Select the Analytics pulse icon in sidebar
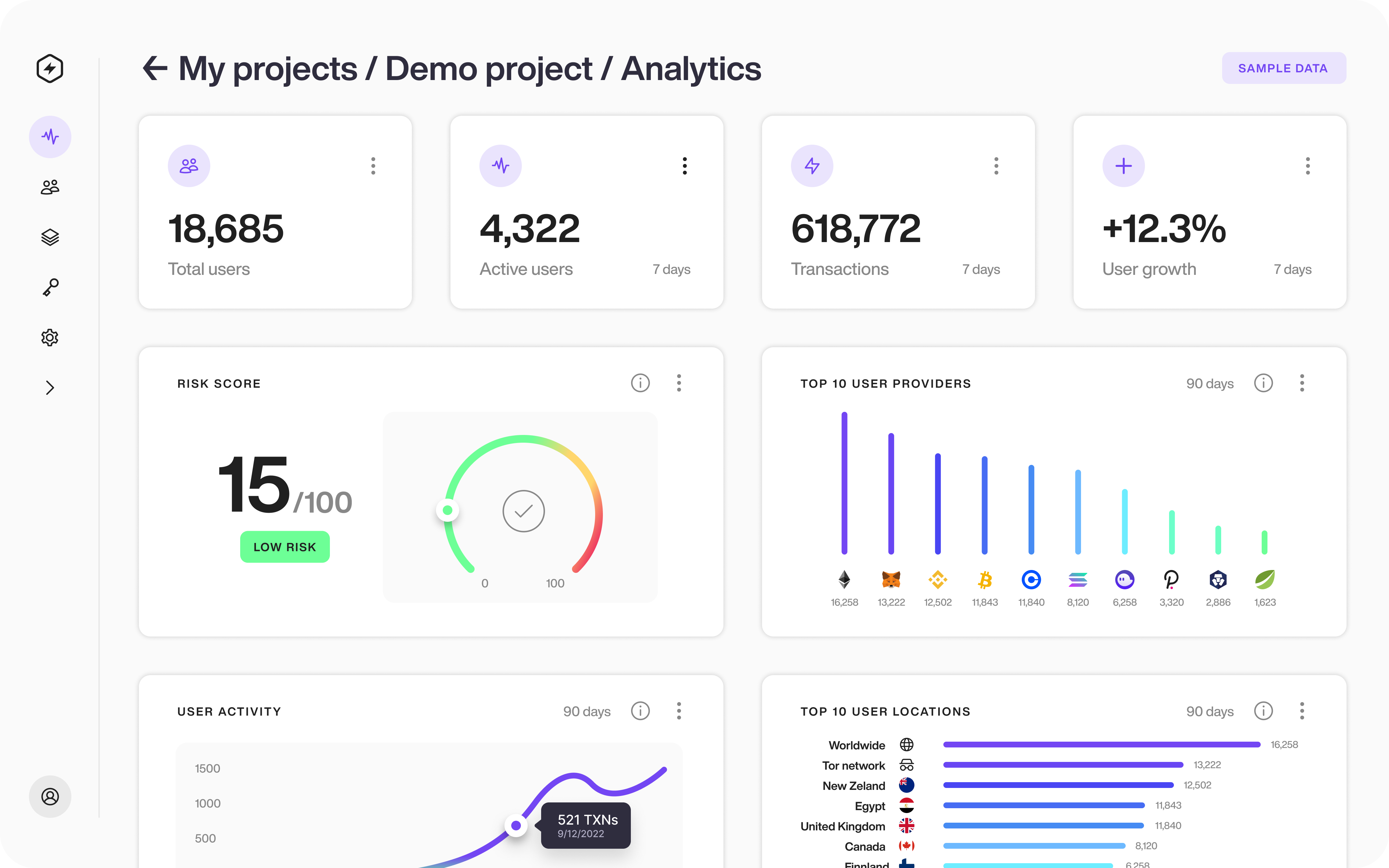The height and width of the screenshot is (868, 1389). click(x=50, y=137)
